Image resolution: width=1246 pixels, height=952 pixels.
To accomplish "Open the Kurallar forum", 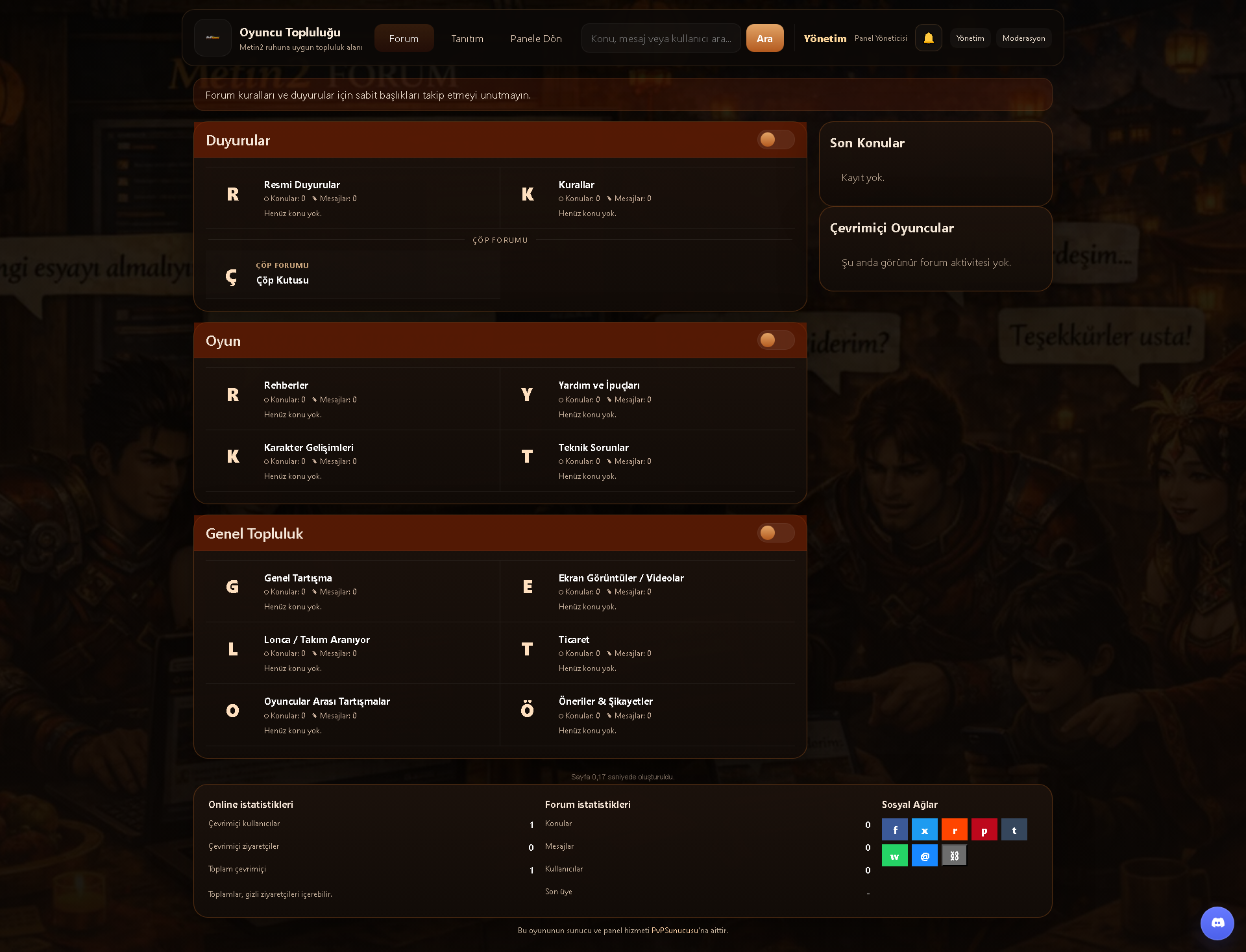I will [x=576, y=185].
